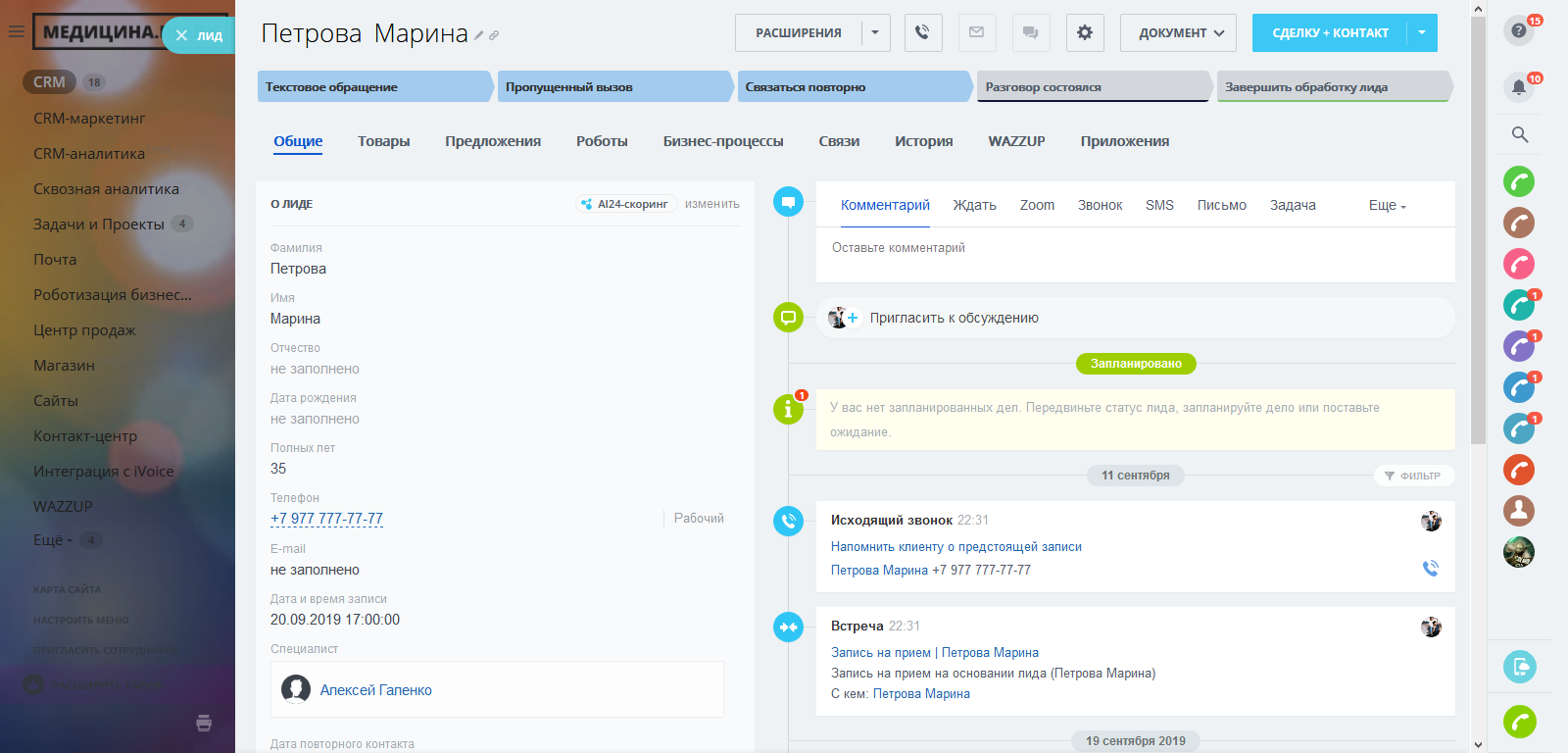Click the chat bubbles icon in header
The height and width of the screenshot is (753, 1568).
point(1030,32)
